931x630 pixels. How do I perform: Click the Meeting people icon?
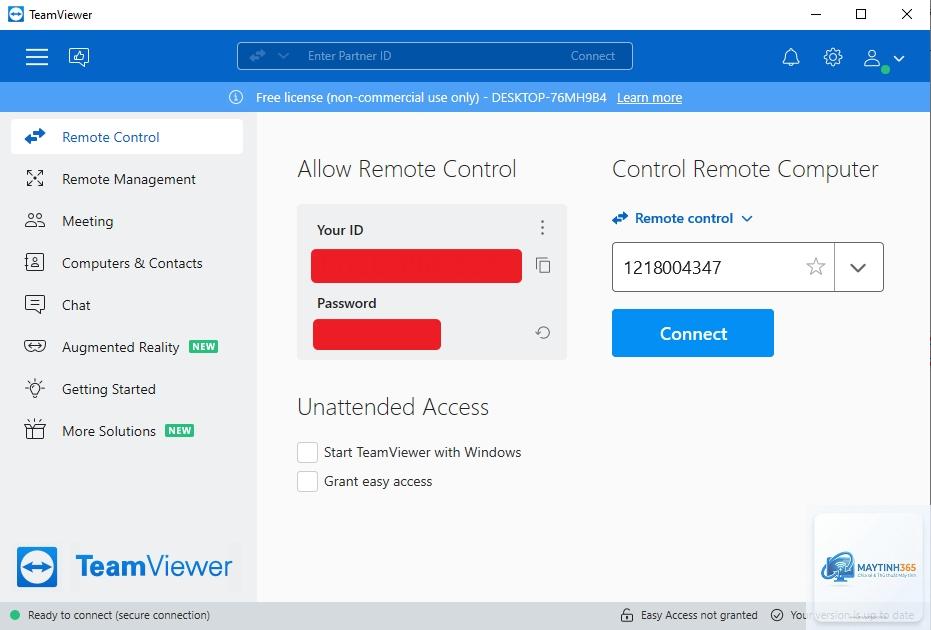tap(35, 220)
